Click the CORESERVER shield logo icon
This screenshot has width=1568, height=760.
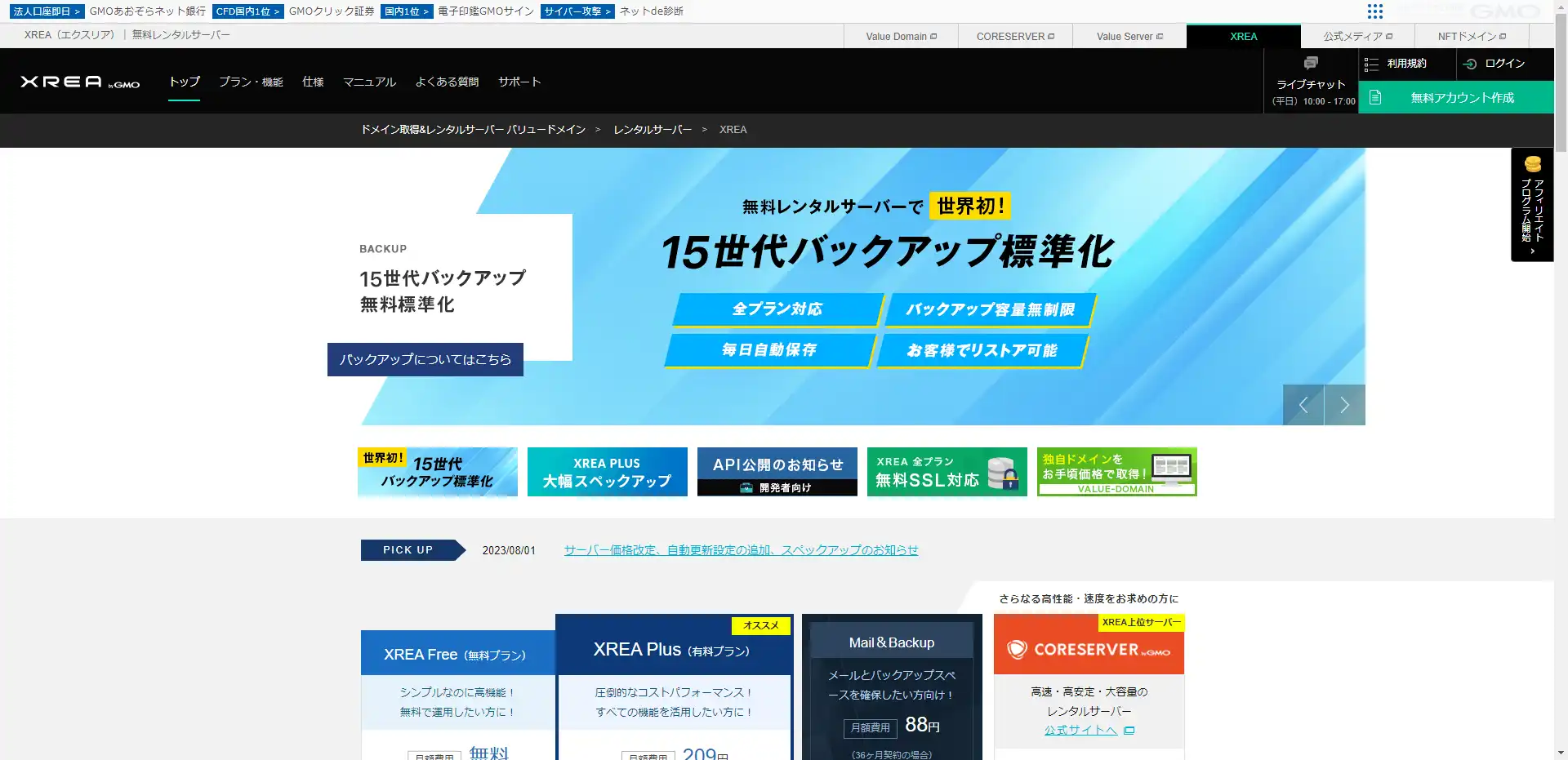[x=1017, y=649]
